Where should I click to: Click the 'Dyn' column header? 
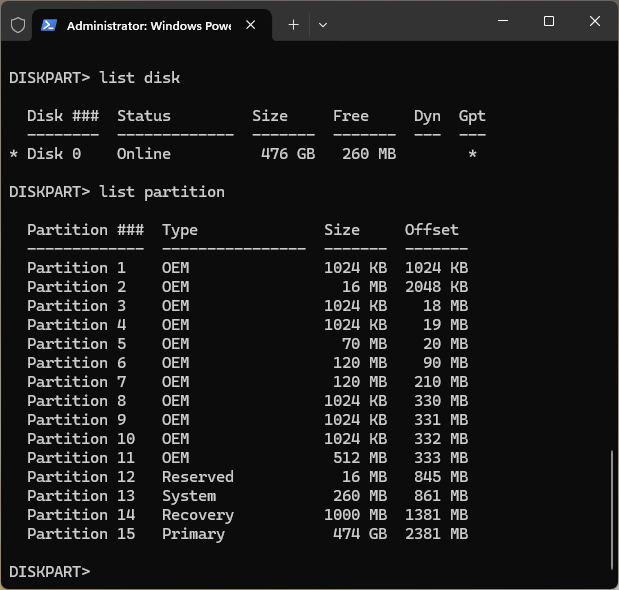(427, 116)
